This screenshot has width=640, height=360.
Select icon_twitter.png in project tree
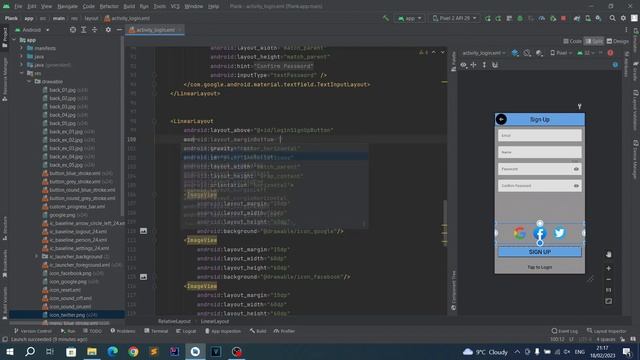coord(67,315)
